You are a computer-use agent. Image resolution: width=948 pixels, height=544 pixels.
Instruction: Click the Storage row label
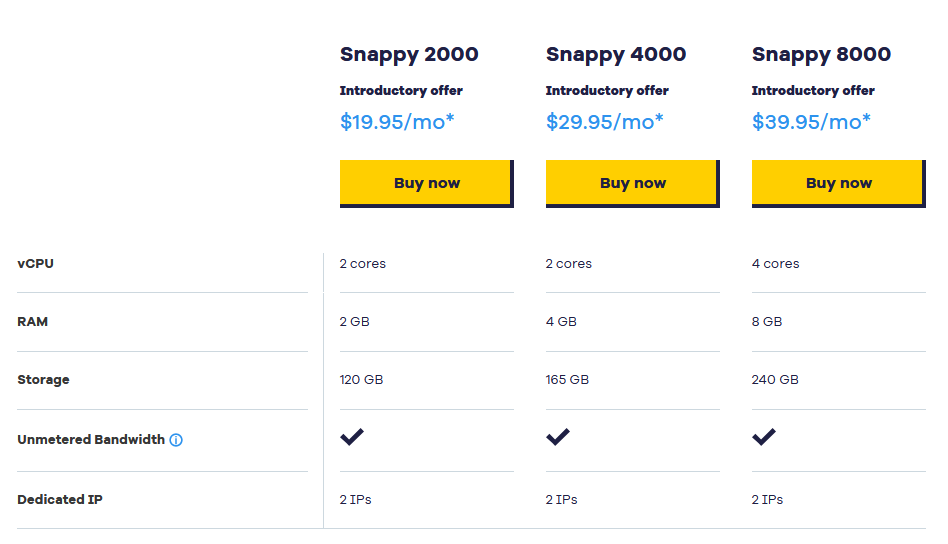44,380
